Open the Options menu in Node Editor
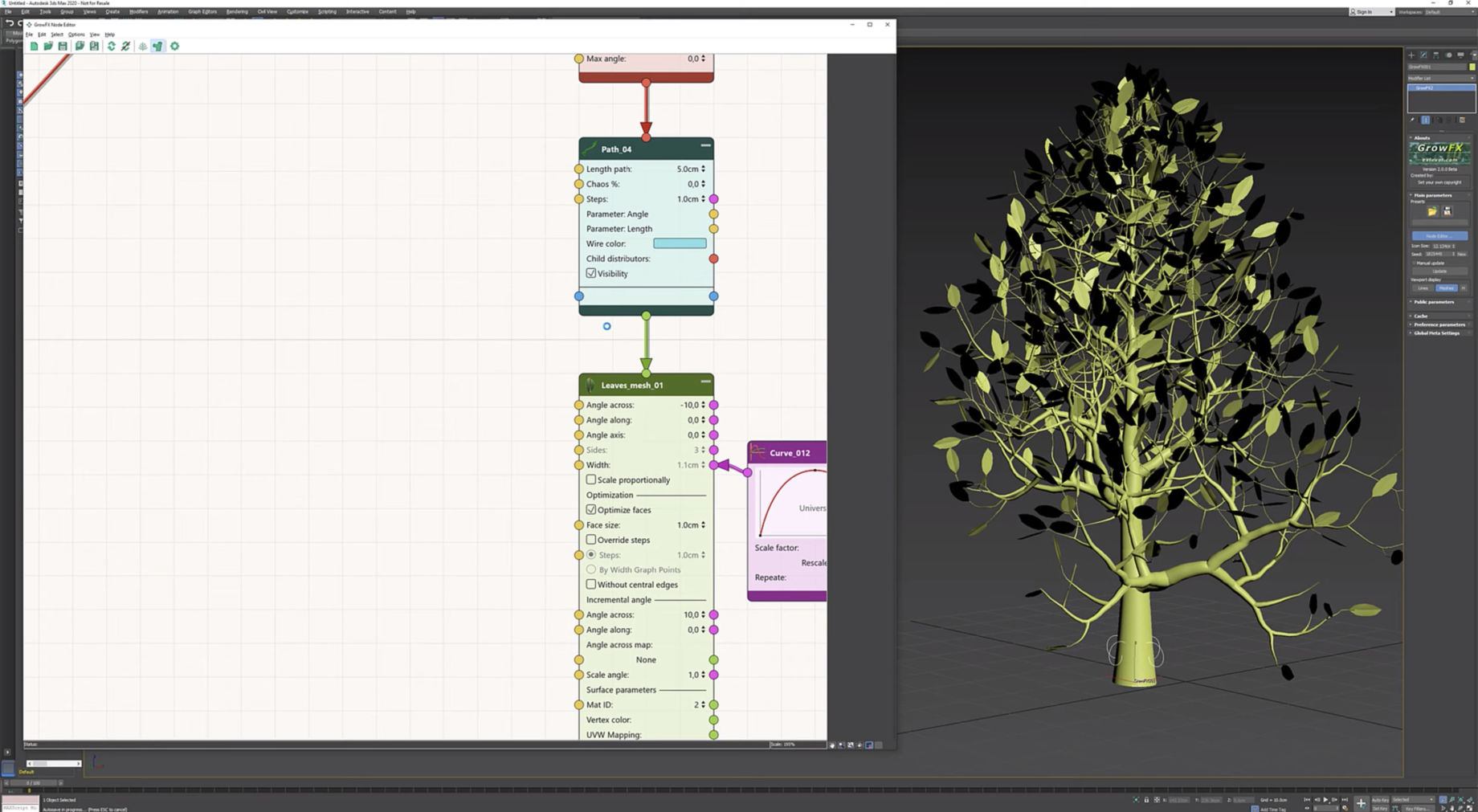The height and width of the screenshot is (812, 1478). tap(76, 35)
